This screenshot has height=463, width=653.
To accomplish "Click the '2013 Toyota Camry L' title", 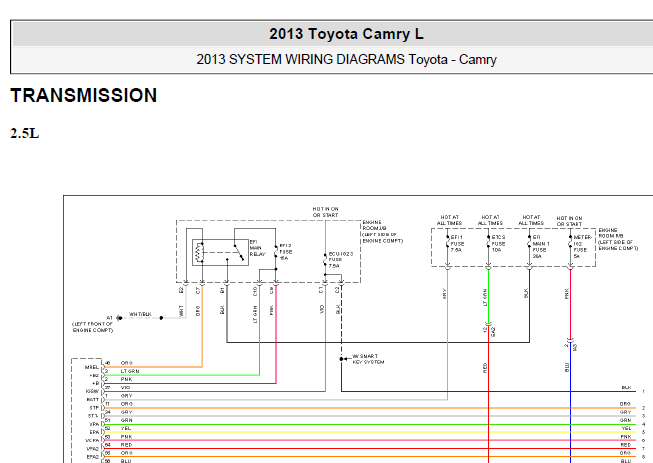I will tap(346, 34).
